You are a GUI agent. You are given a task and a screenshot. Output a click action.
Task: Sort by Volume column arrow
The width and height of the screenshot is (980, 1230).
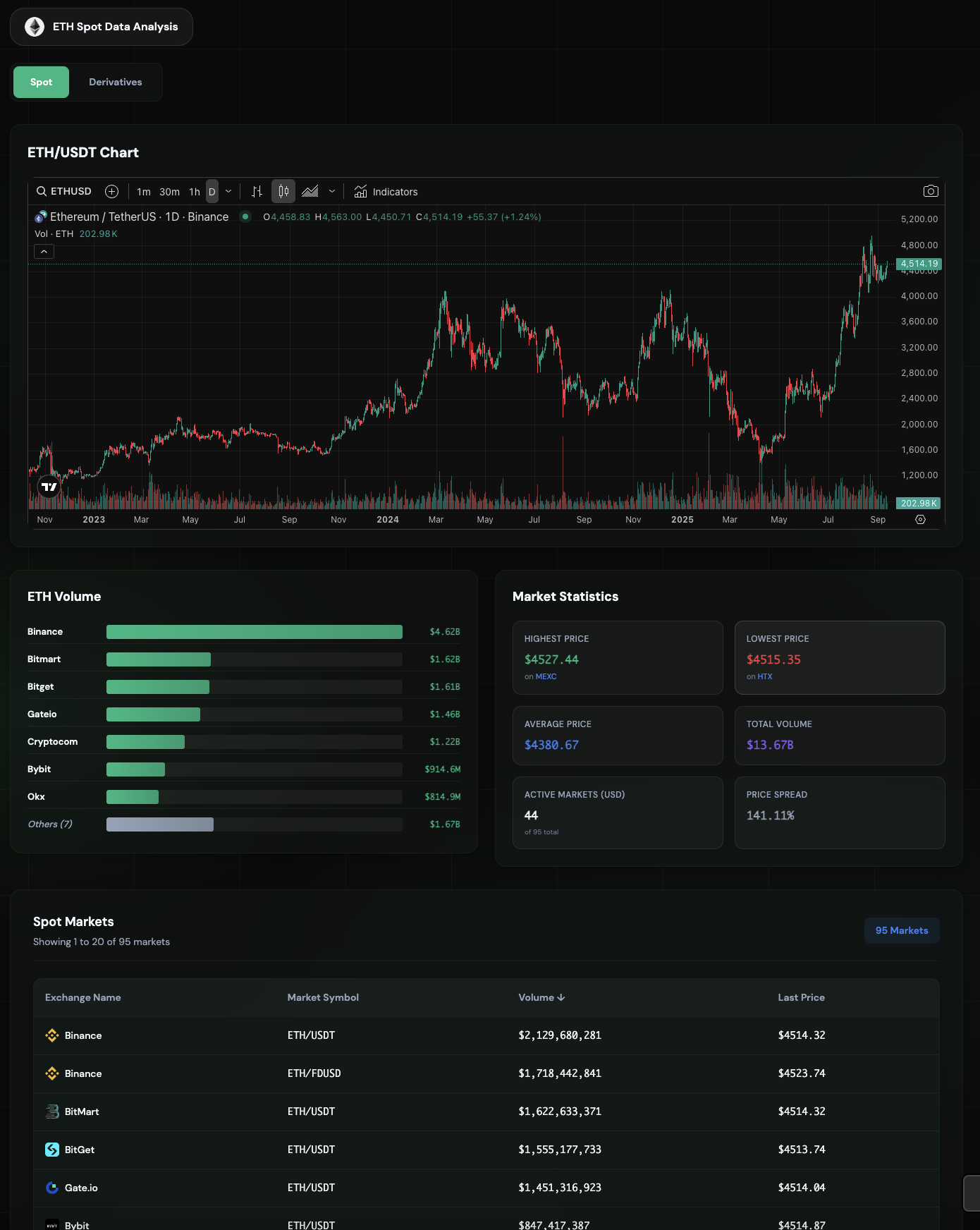coord(561,997)
